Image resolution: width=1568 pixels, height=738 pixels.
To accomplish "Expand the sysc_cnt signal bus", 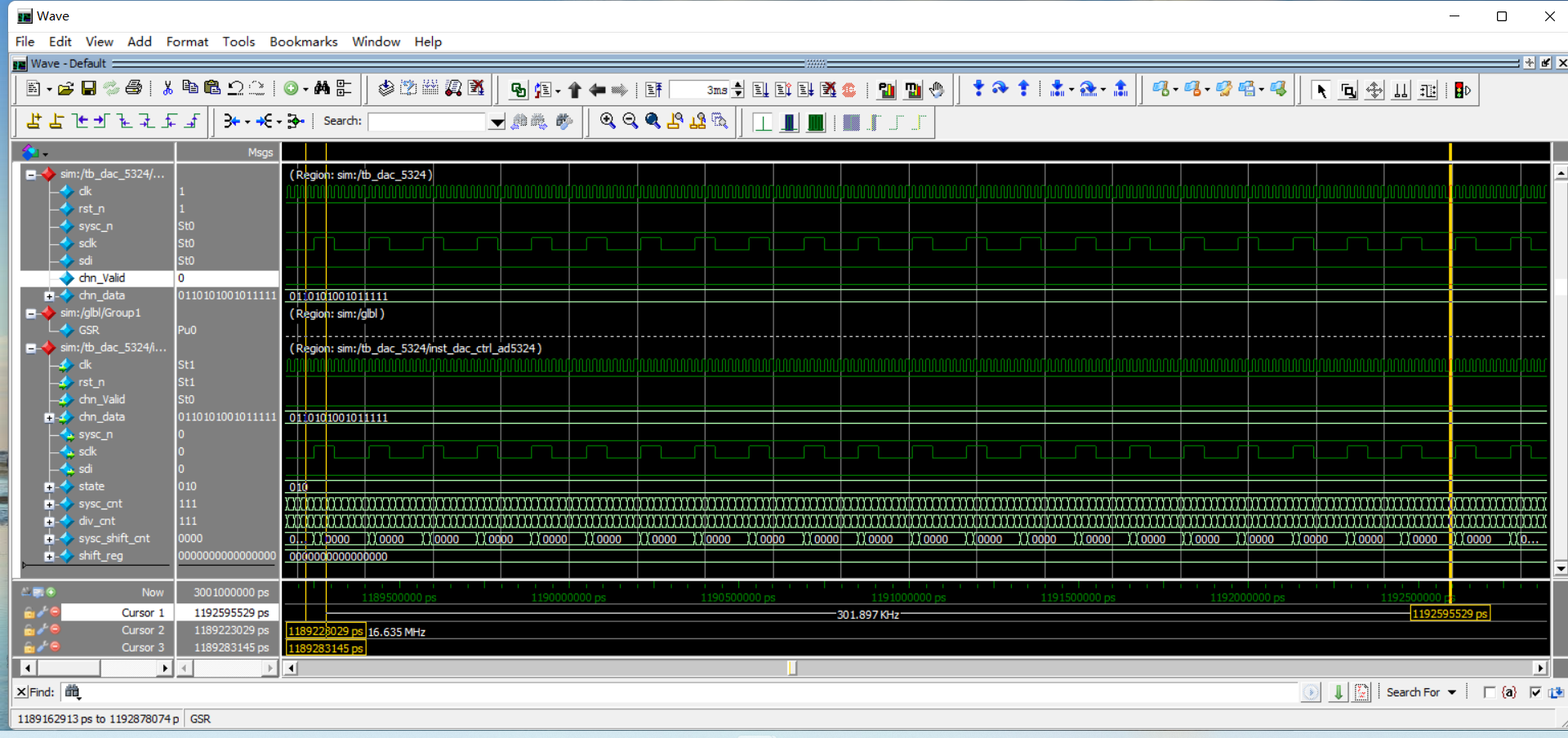I will [49, 504].
